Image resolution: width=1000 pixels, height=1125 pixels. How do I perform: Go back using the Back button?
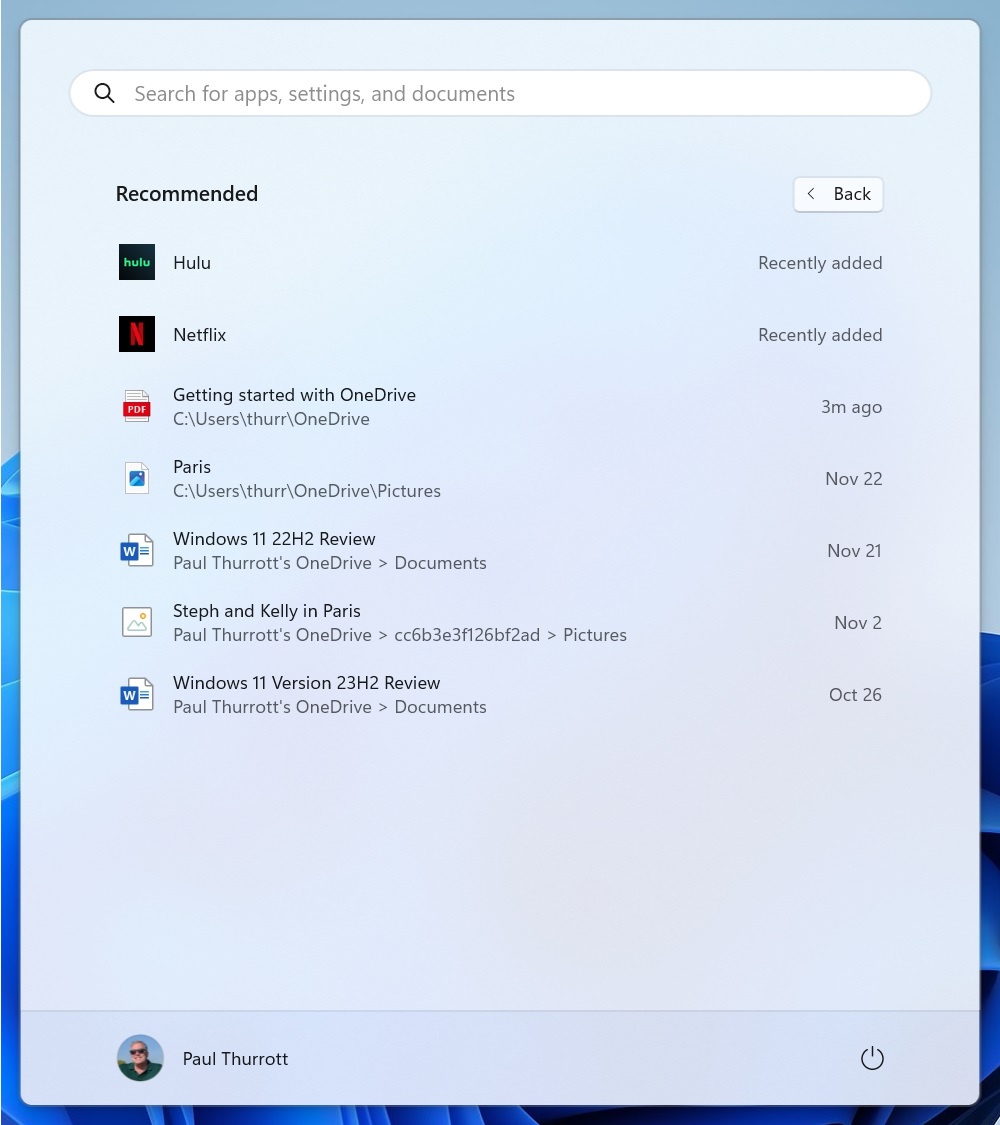838,194
